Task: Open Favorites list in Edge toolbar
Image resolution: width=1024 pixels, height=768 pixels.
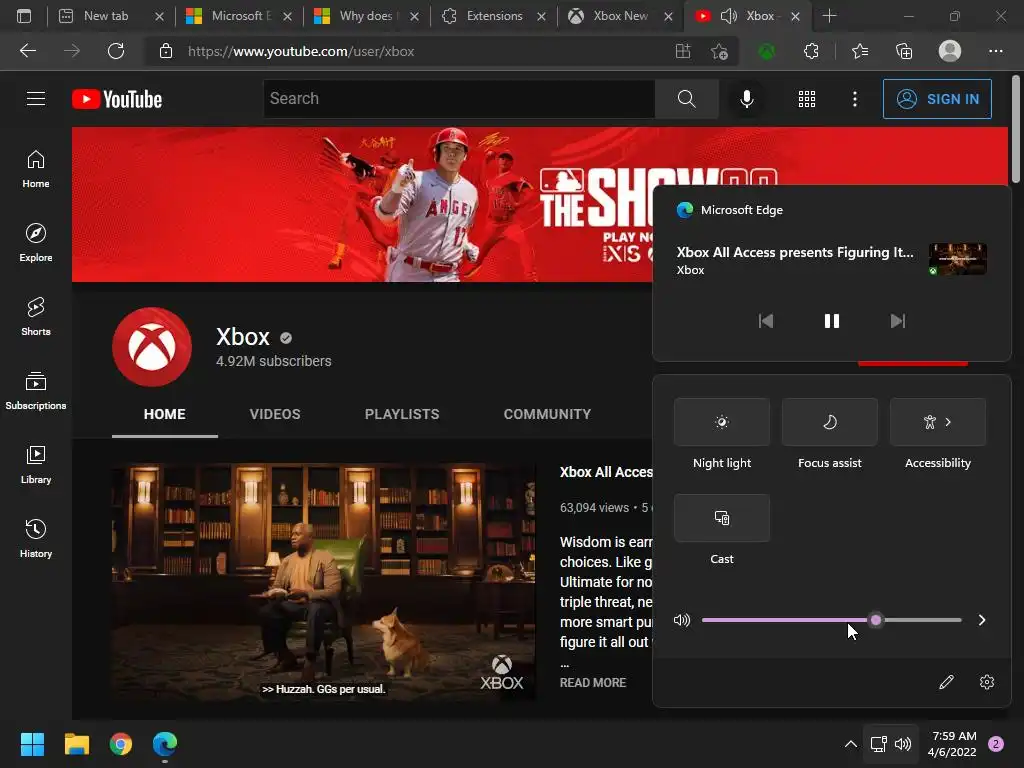Action: point(859,51)
